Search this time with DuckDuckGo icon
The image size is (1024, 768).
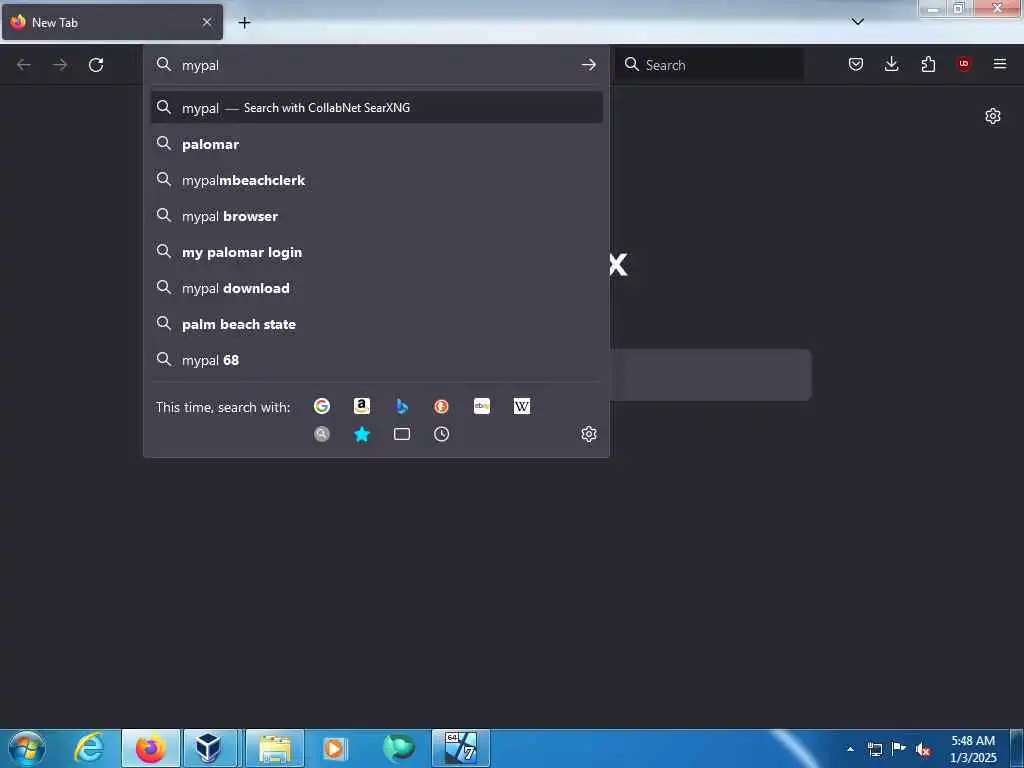[x=441, y=406]
